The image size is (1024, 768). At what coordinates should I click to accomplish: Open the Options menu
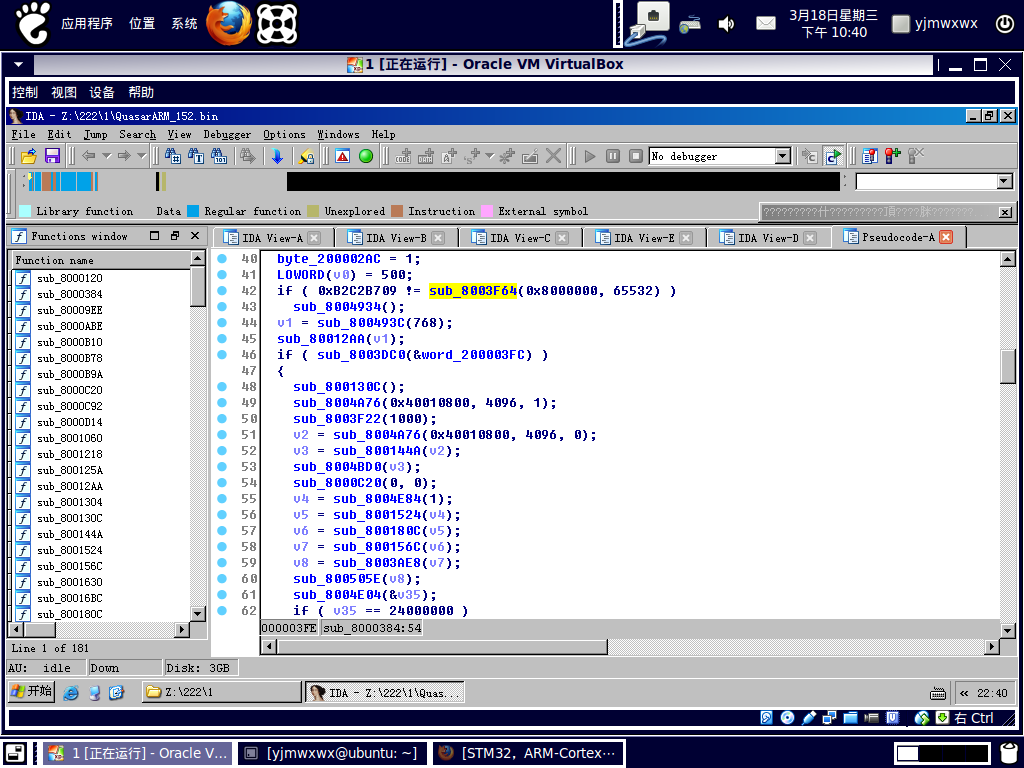(284, 135)
